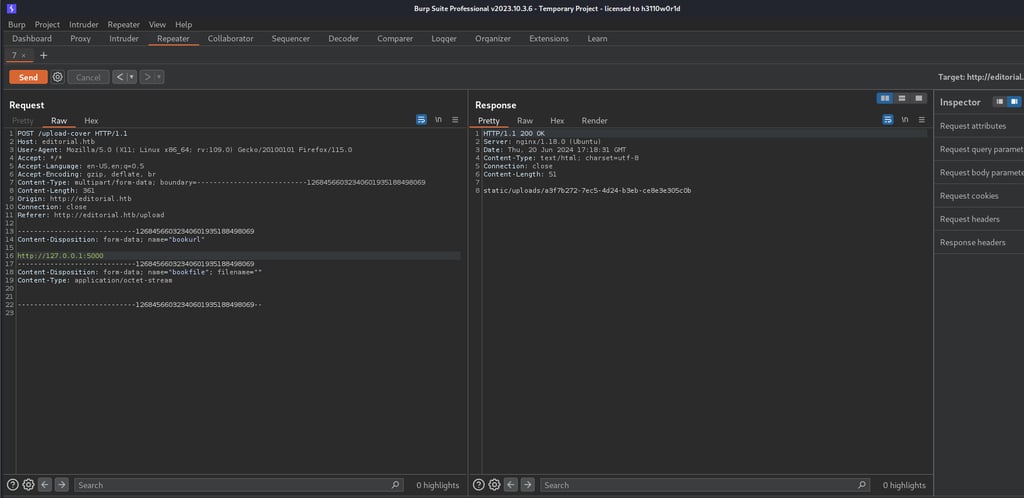Add a new Repeater tab with plus icon
The width and height of the screenshot is (1024, 498).
[43, 55]
